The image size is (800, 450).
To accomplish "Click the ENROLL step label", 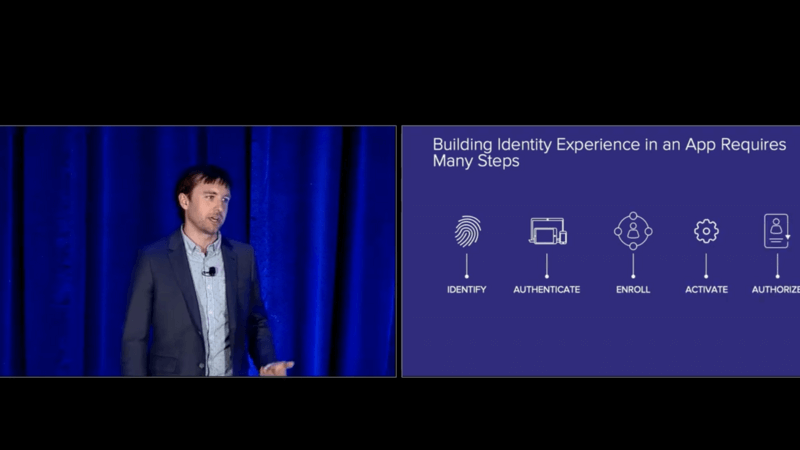I will (633, 290).
